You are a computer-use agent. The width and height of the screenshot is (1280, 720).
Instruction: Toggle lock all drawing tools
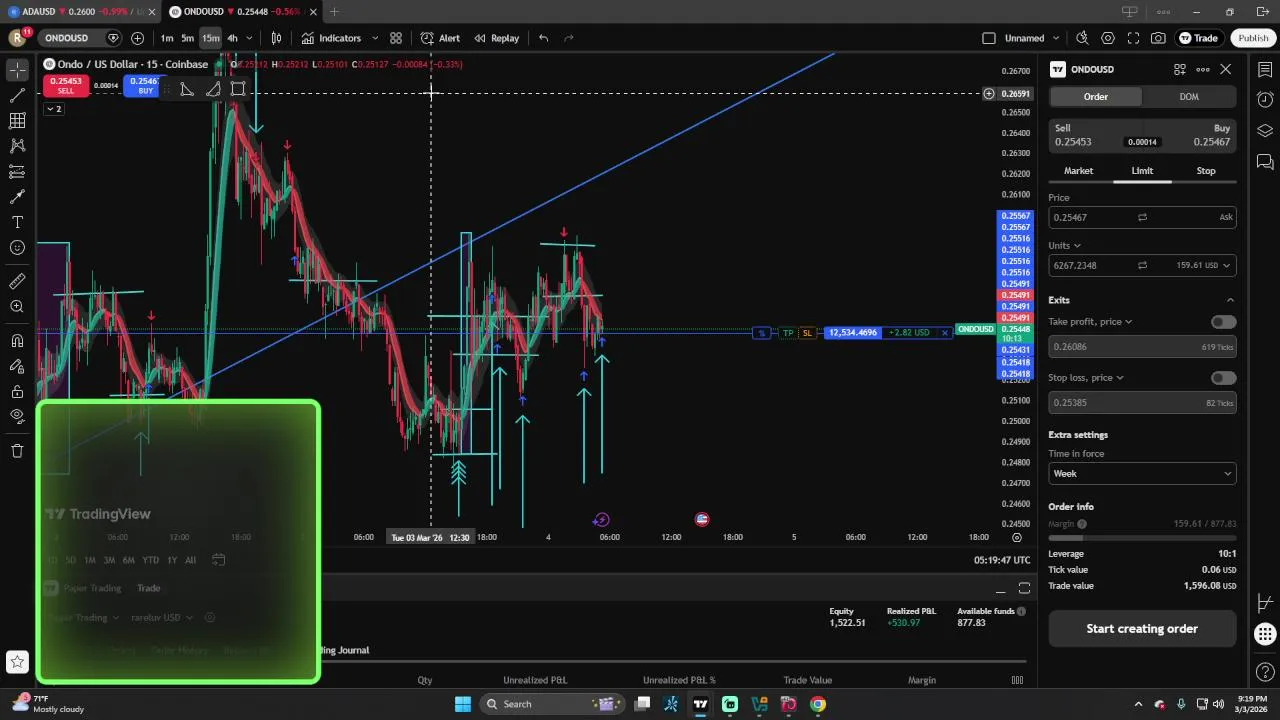(17, 391)
